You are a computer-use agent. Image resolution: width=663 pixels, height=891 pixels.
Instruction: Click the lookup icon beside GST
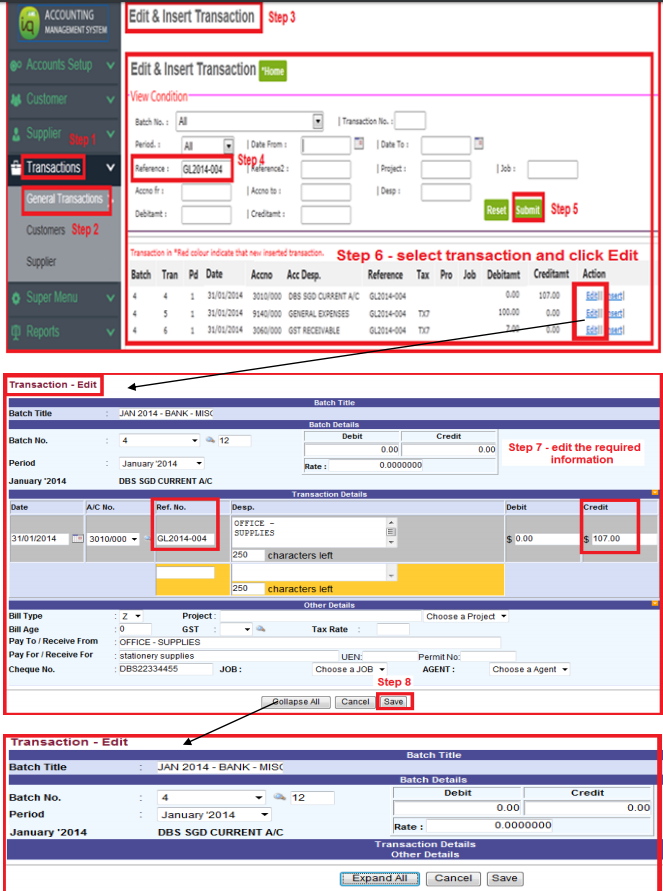tap(258, 629)
